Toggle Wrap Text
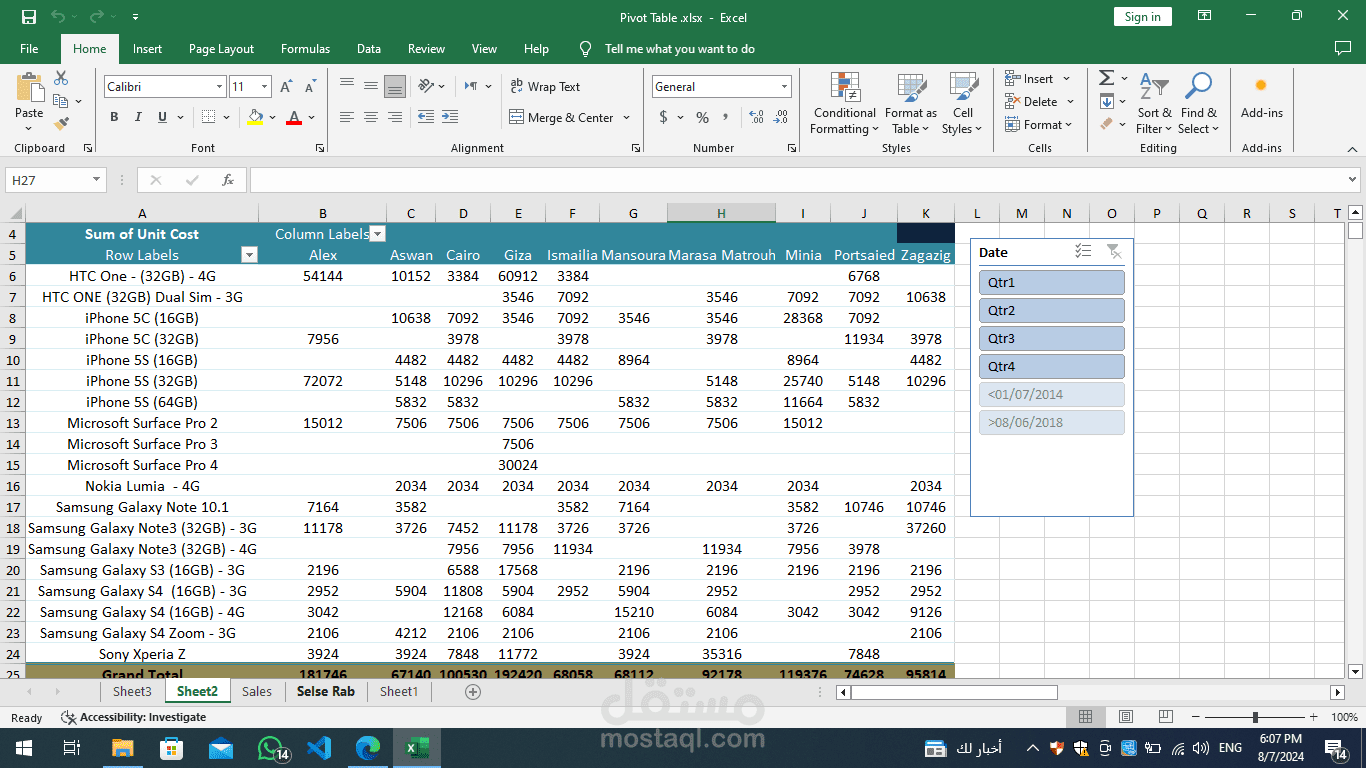 (x=545, y=87)
